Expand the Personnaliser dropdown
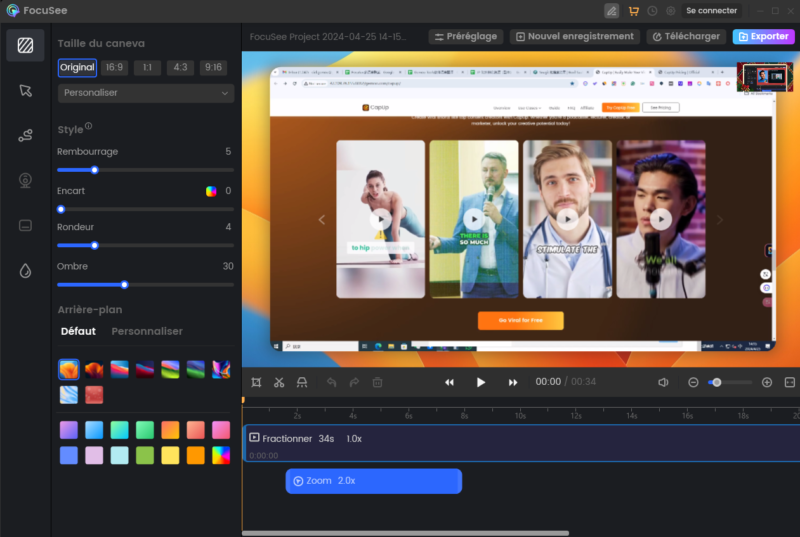Screen dimensions: 800x537 point(146,93)
